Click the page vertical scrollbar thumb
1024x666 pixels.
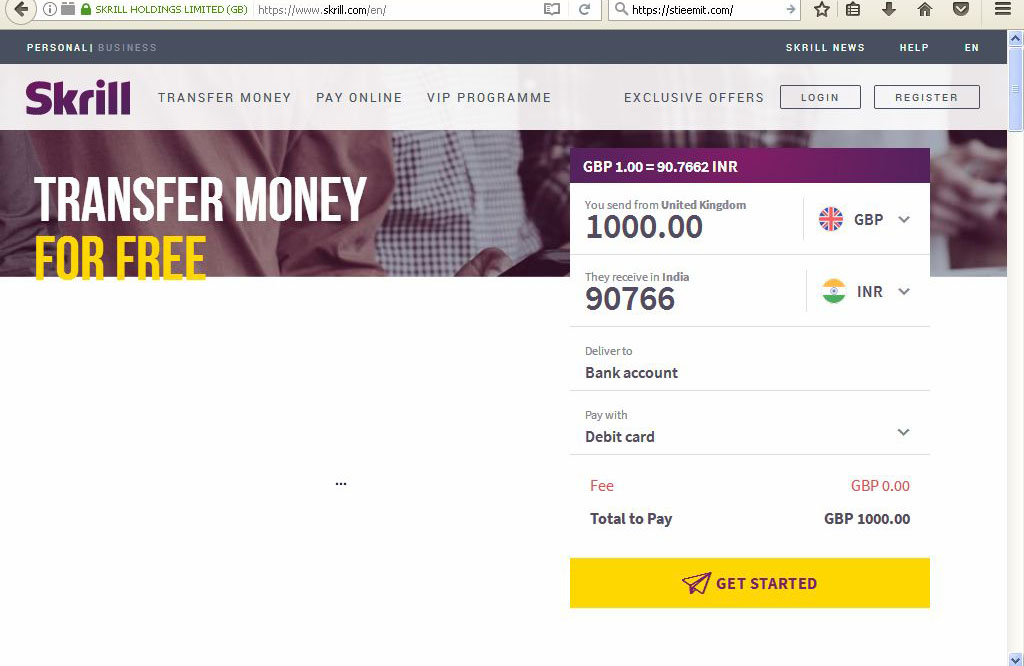[1016, 89]
